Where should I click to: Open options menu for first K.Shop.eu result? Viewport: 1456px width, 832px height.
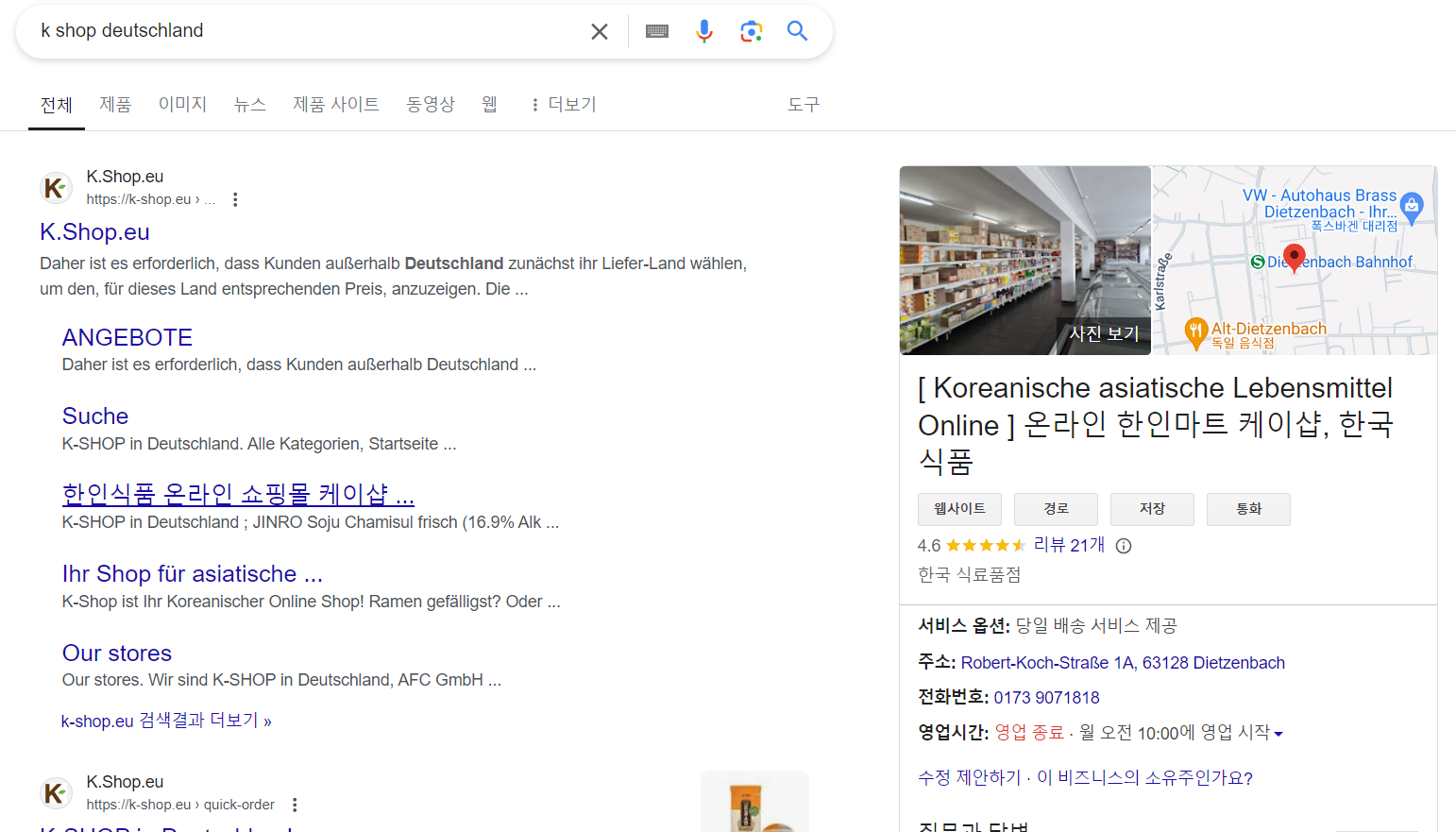point(235,199)
